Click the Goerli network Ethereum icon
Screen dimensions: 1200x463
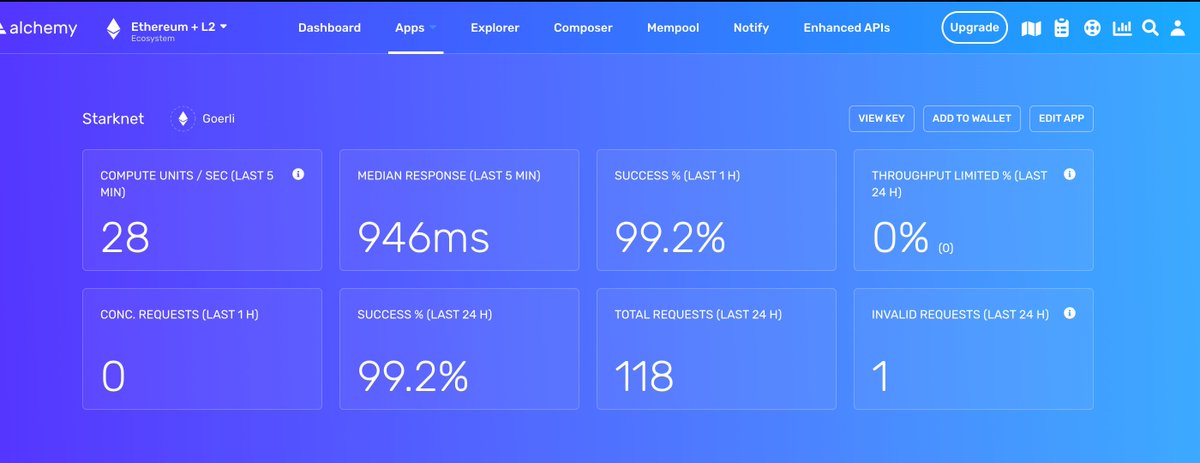pyautogui.click(x=183, y=119)
